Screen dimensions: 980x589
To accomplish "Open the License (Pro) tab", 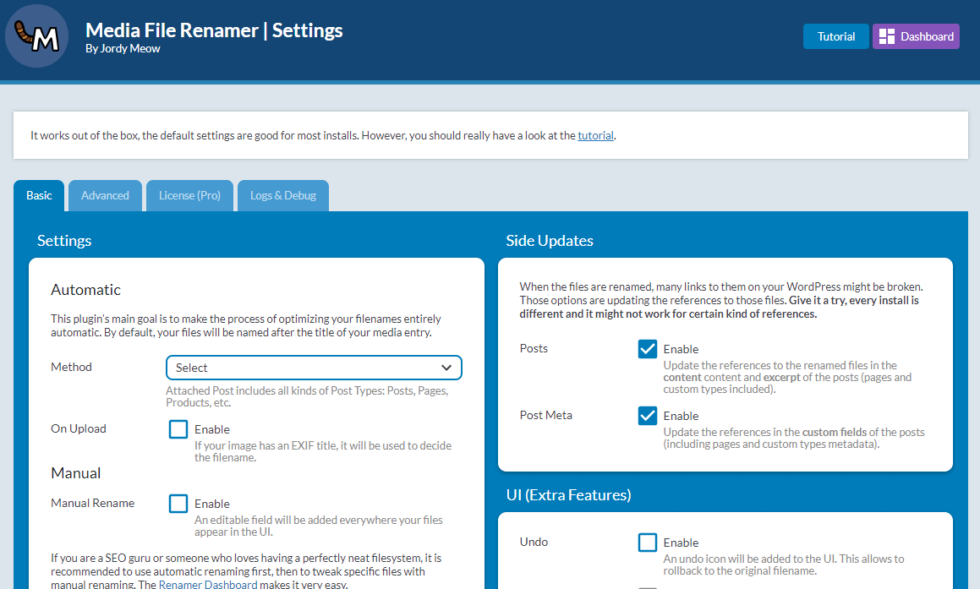I will tap(189, 196).
